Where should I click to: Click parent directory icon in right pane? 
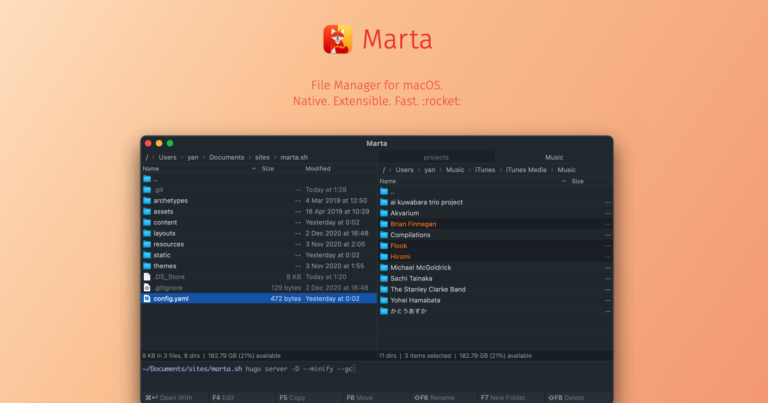384,191
